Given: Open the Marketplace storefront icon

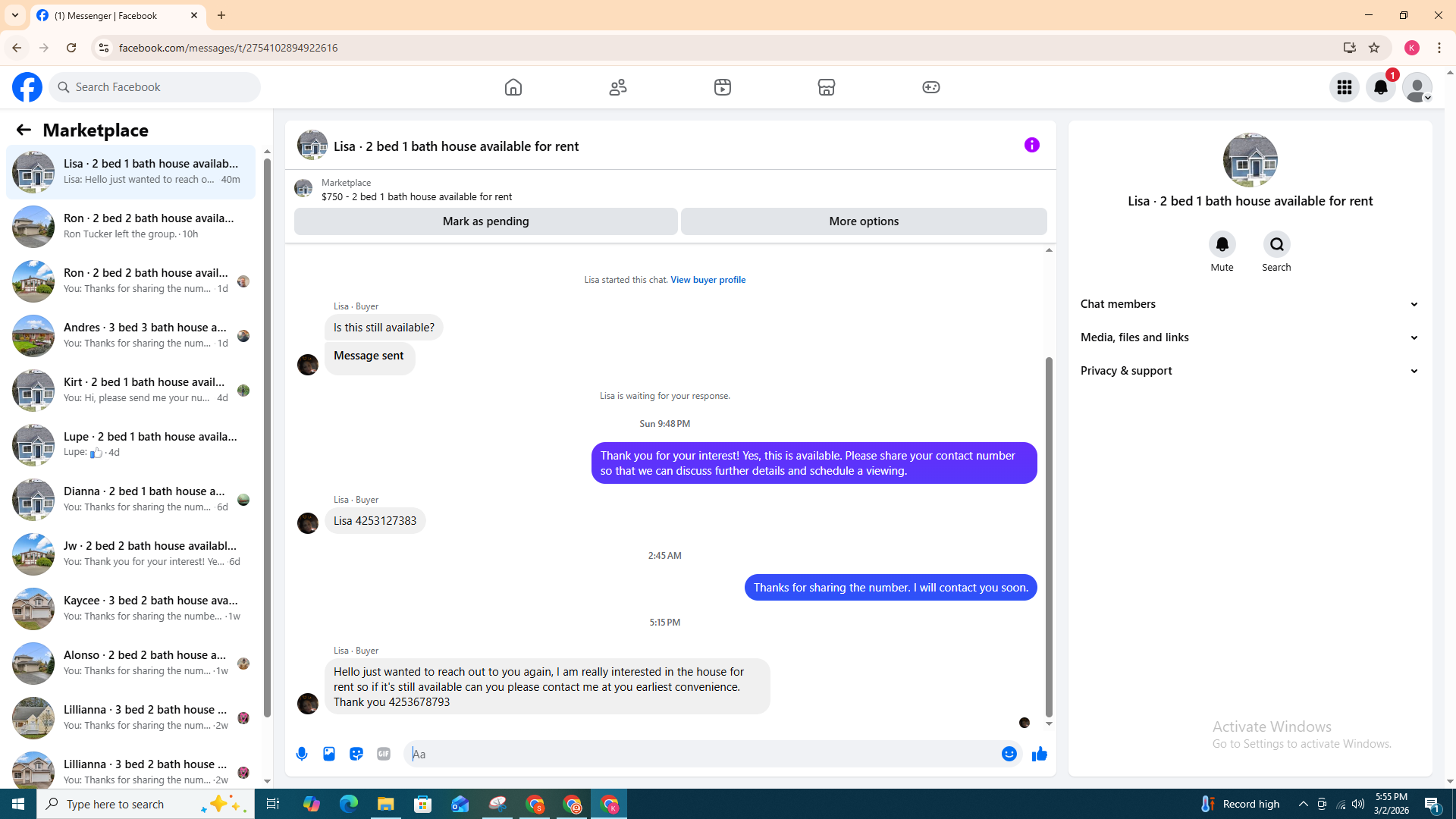Looking at the screenshot, I should coord(827,87).
